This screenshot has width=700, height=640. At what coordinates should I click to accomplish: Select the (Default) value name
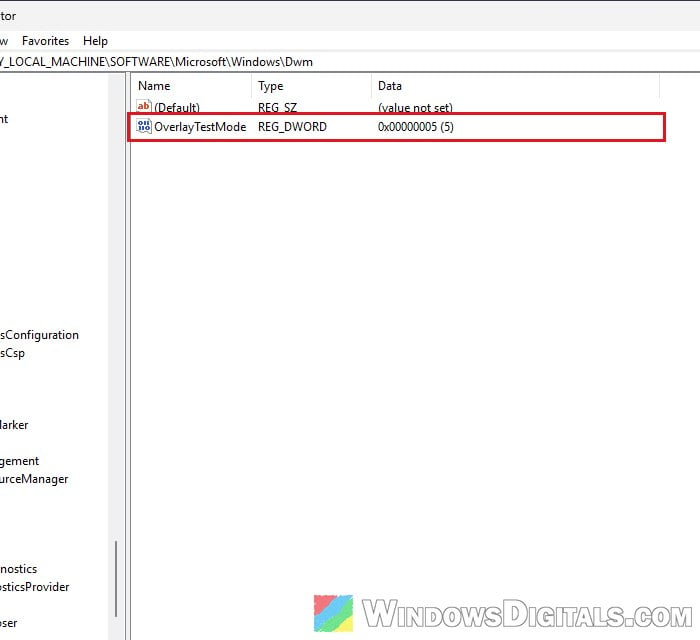click(x=177, y=108)
